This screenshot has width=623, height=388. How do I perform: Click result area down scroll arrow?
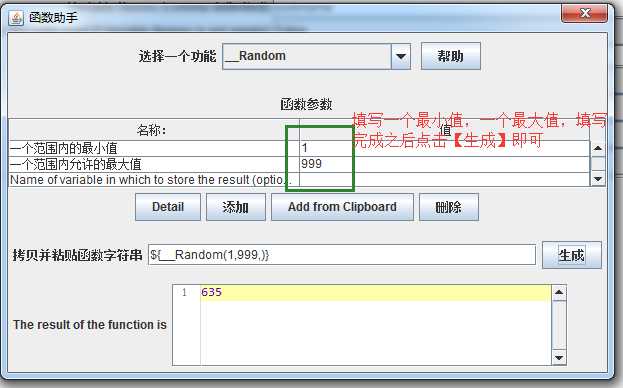pyautogui.click(x=559, y=358)
